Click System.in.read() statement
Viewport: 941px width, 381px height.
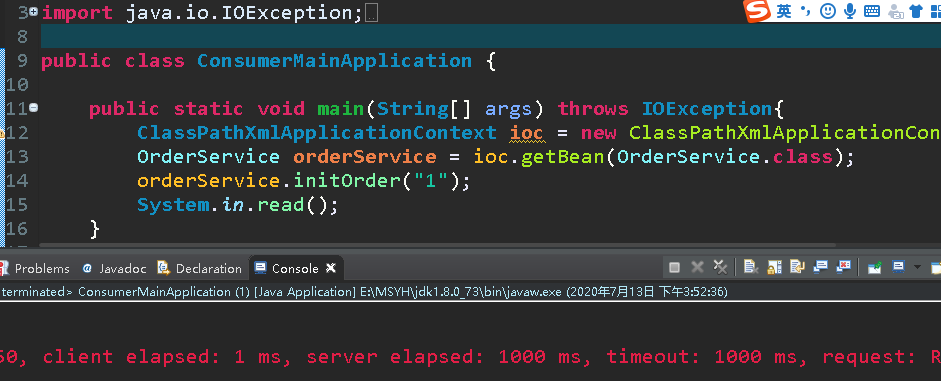(238, 205)
